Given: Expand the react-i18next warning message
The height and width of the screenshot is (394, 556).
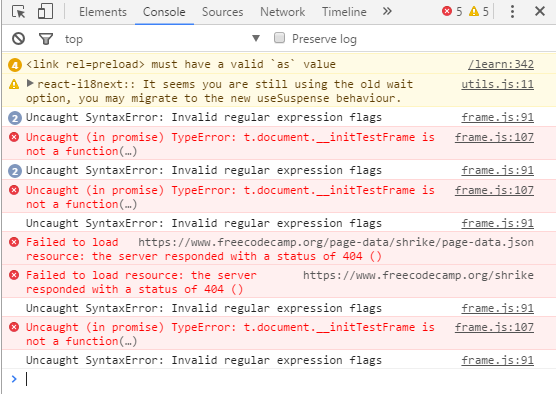Looking at the screenshot, I should 30,84.
